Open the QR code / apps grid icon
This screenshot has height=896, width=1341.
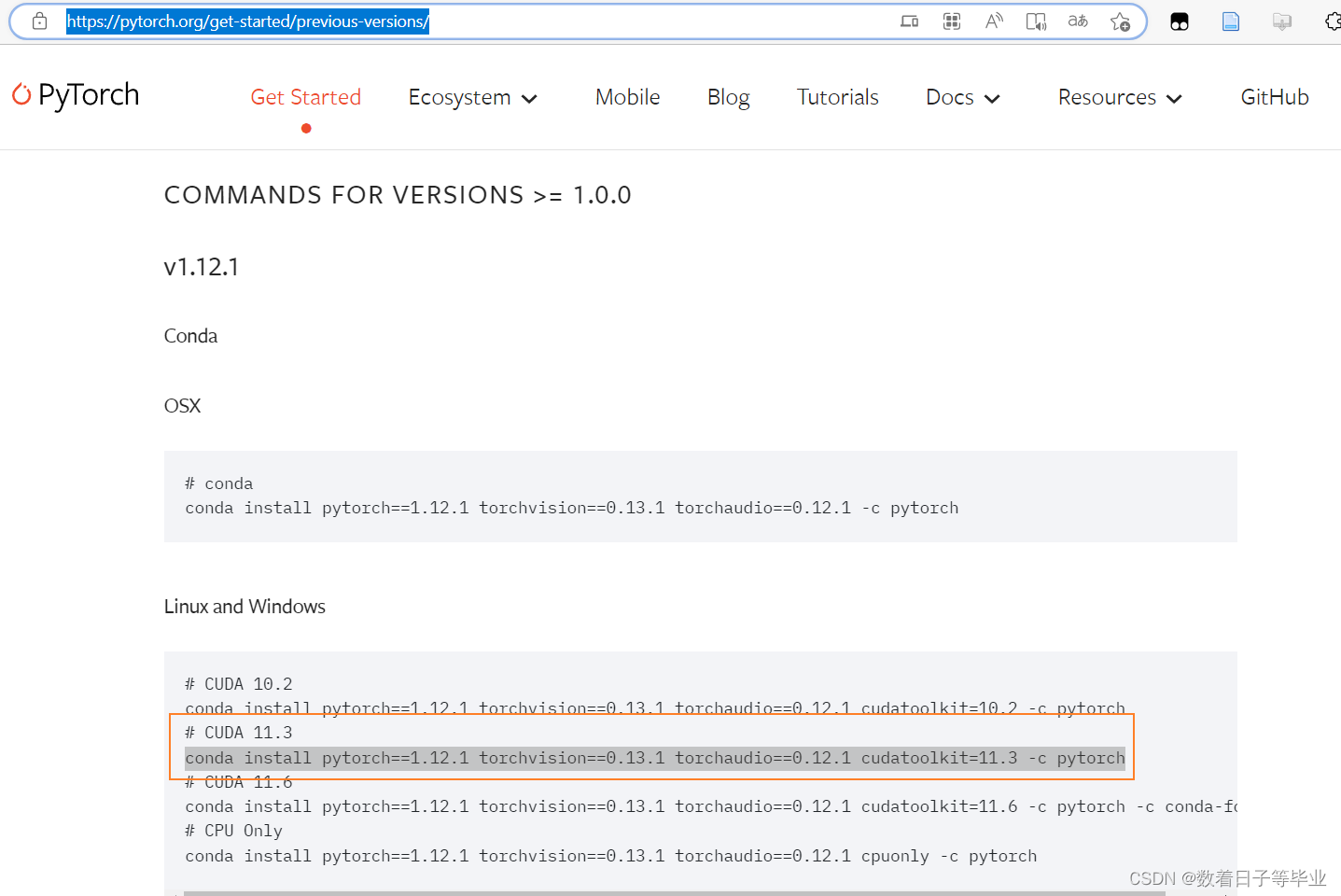coord(952,21)
